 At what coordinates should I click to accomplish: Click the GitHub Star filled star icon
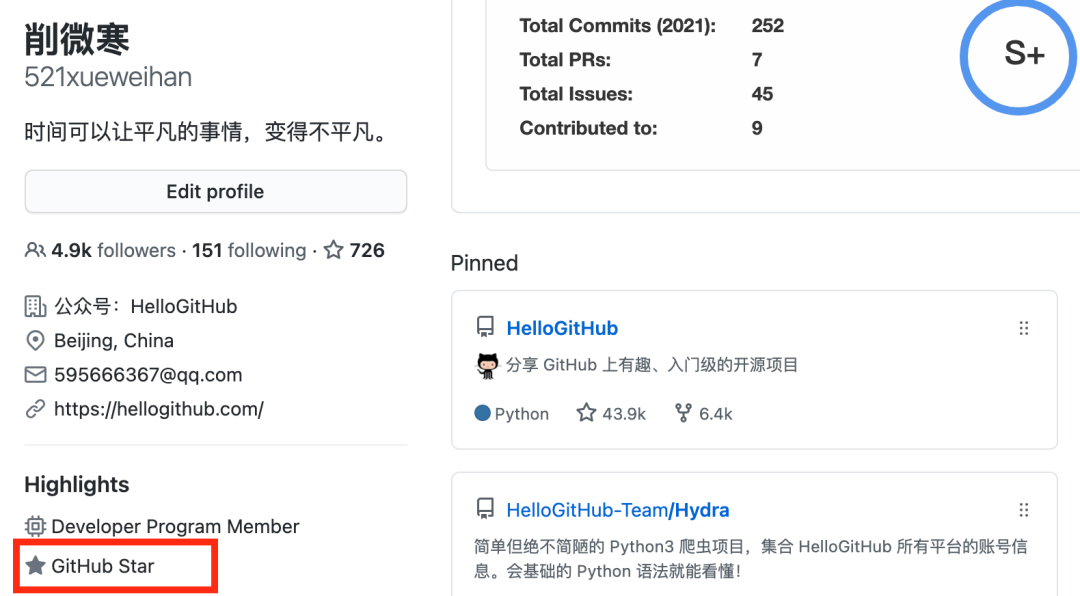coord(35,566)
